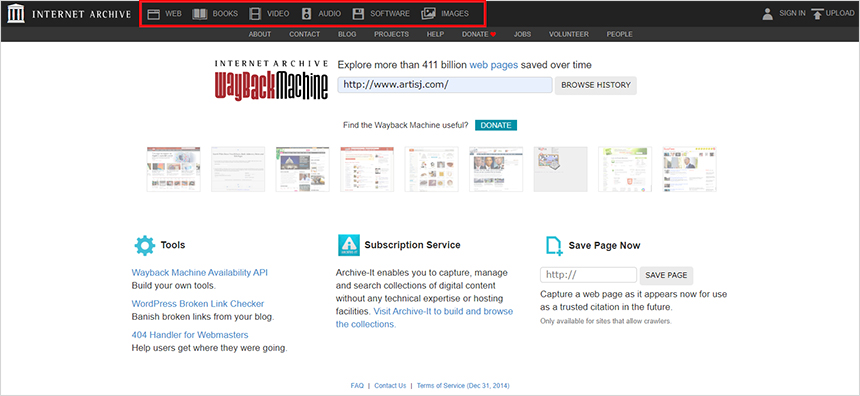Screen dimensions: 860x396
Task: Click the Internet Archive header text
Action: [81, 14]
